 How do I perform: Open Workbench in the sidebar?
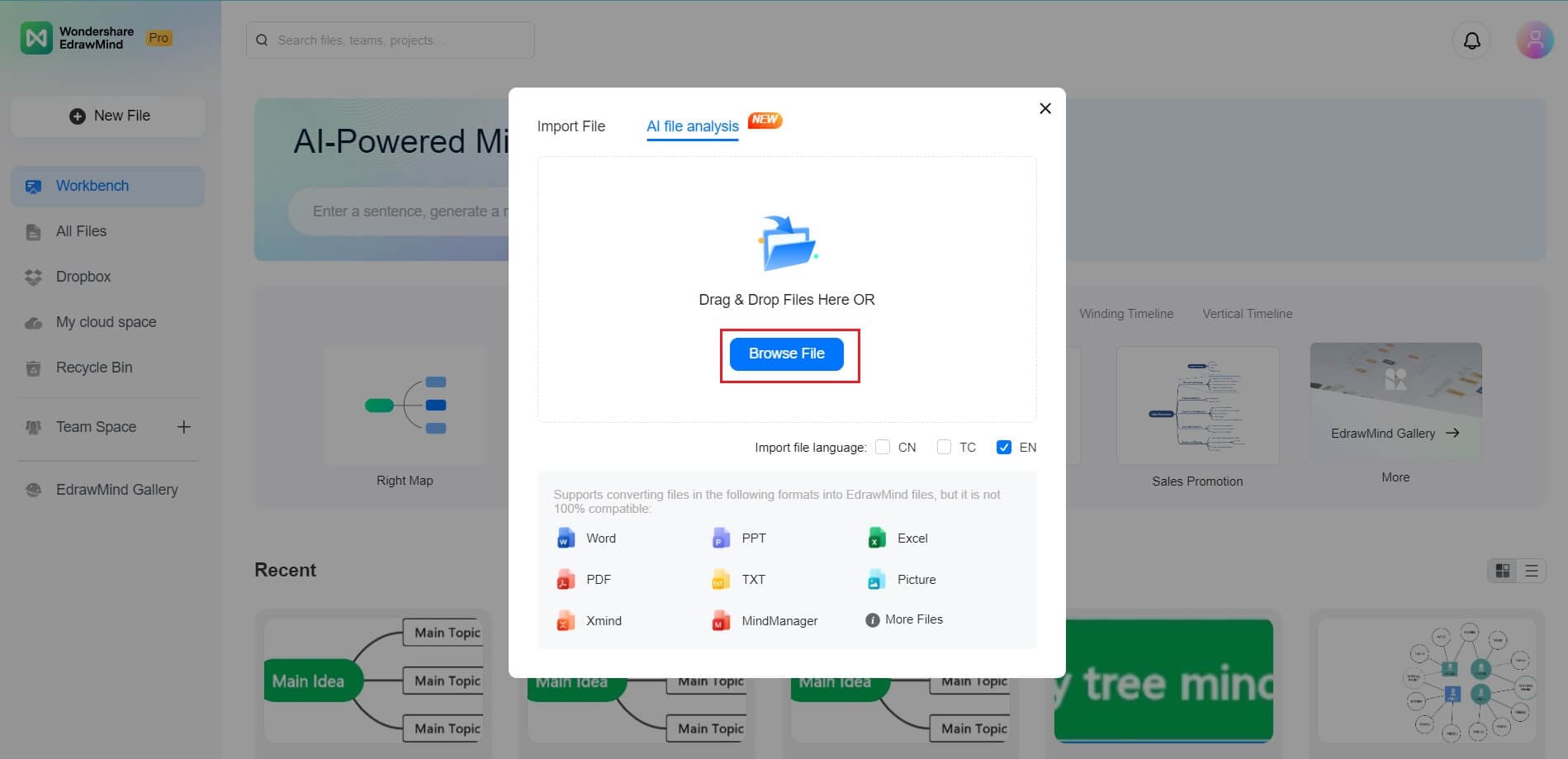click(x=108, y=187)
